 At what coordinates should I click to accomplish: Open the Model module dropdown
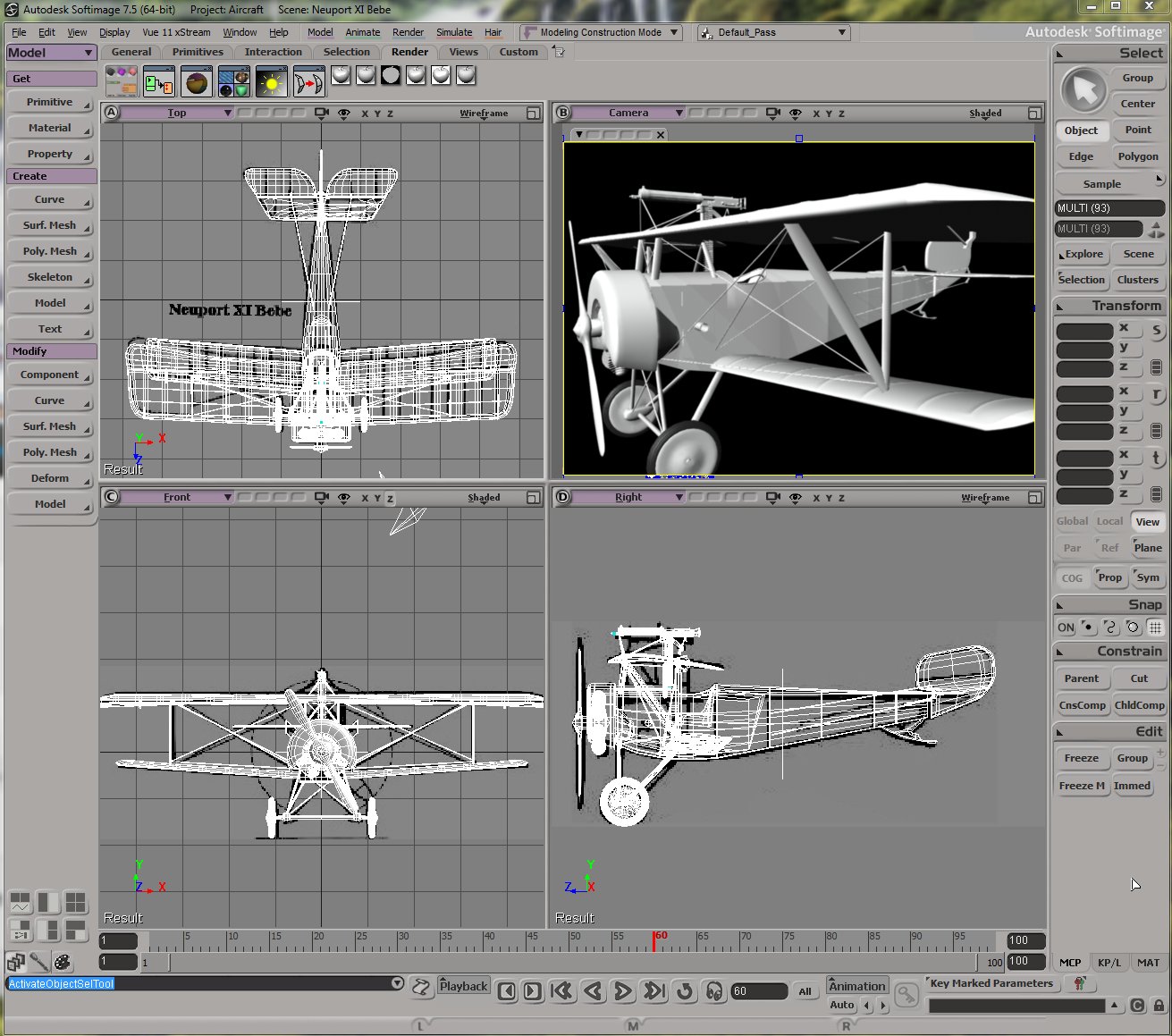click(x=51, y=53)
